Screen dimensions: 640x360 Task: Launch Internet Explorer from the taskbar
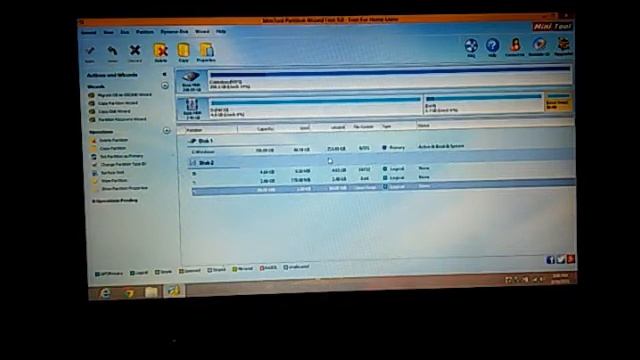coord(105,293)
